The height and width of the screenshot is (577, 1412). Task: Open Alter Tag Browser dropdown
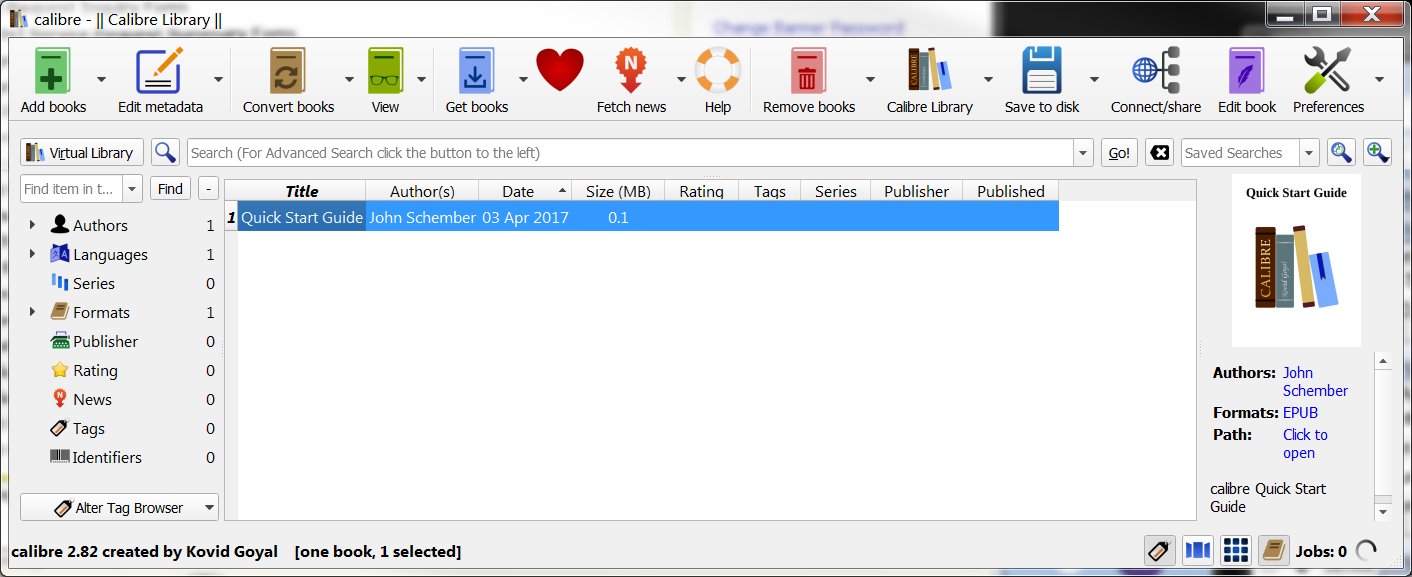click(119, 507)
